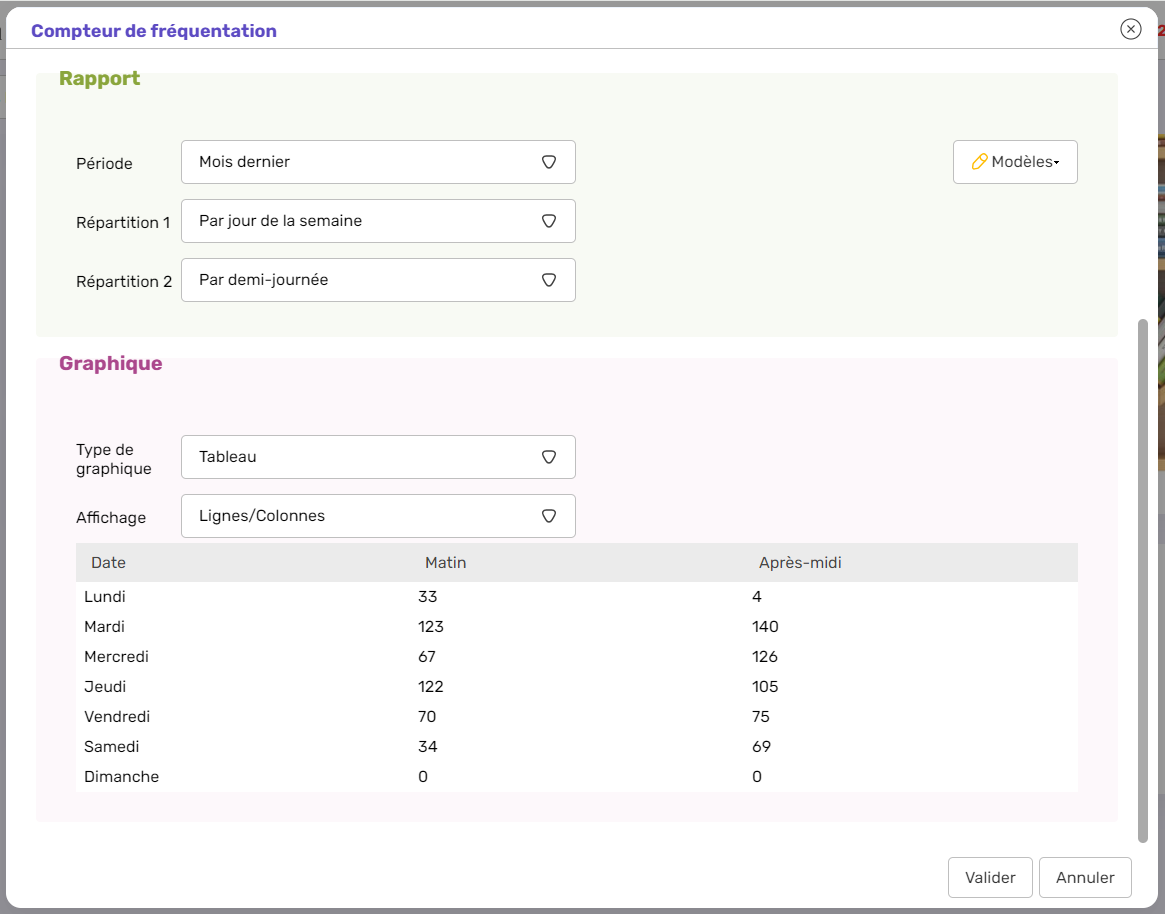Image resolution: width=1165 pixels, height=914 pixels.
Task: Click the Répartition 2 dropdown arrow icon
Action: tap(548, 280)
